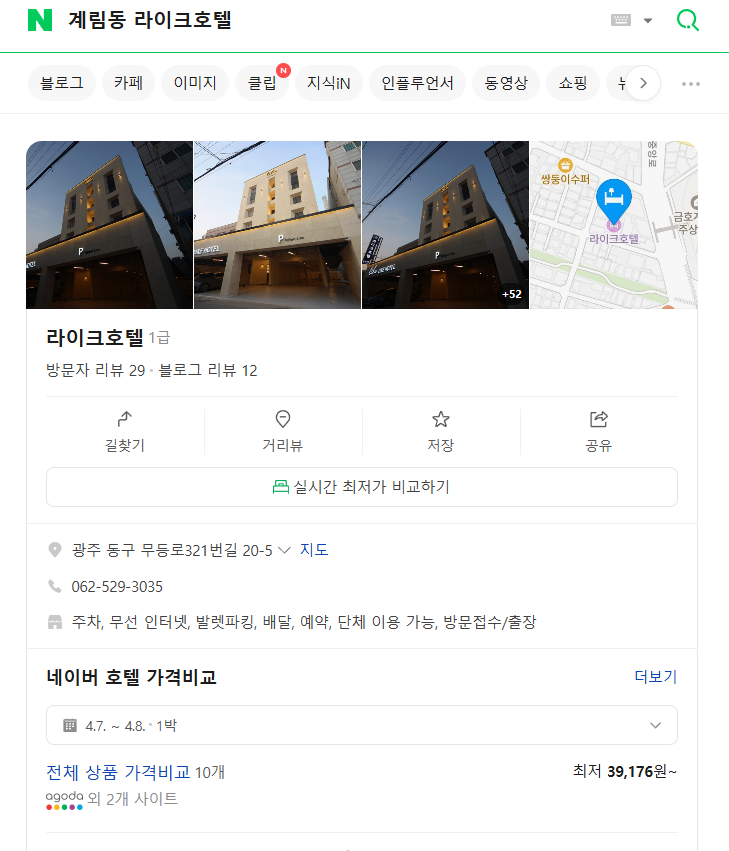
Task: Click the blue hotel map pin
Action: click(613, 199)
